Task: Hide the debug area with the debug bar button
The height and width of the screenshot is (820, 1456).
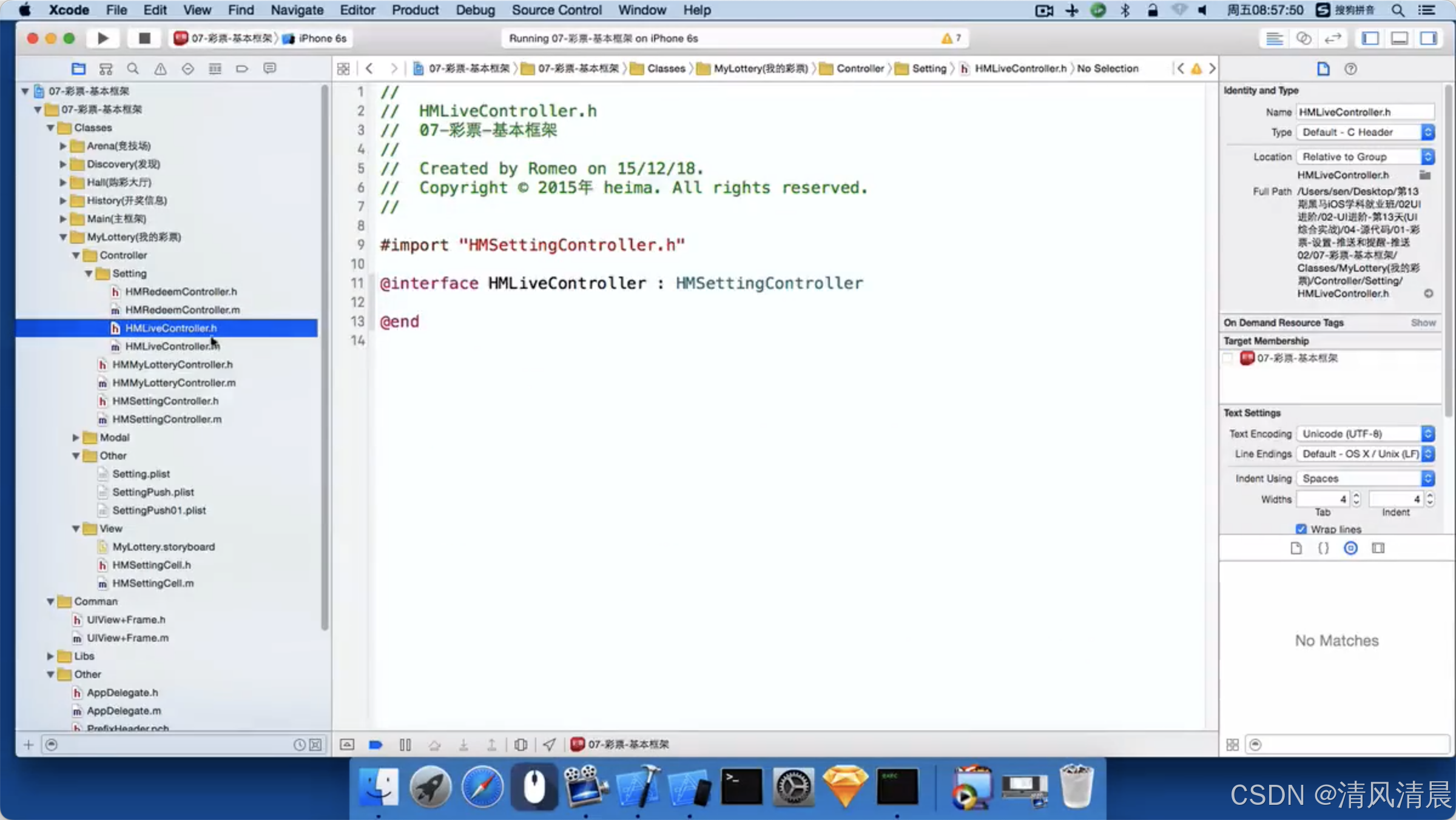Action: click(347, 744)
